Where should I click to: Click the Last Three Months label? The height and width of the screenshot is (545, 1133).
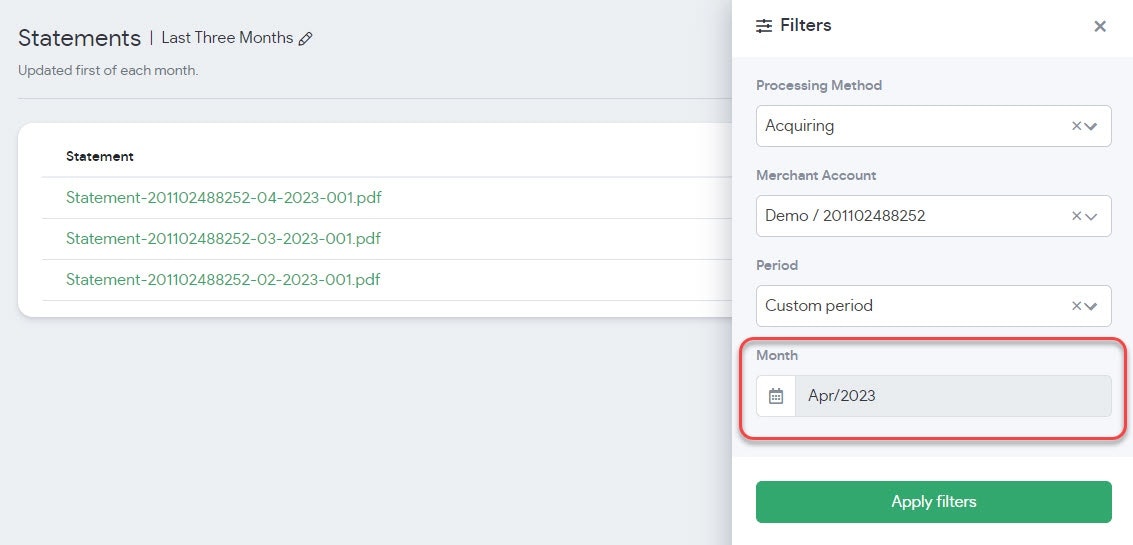click(227, 38)
